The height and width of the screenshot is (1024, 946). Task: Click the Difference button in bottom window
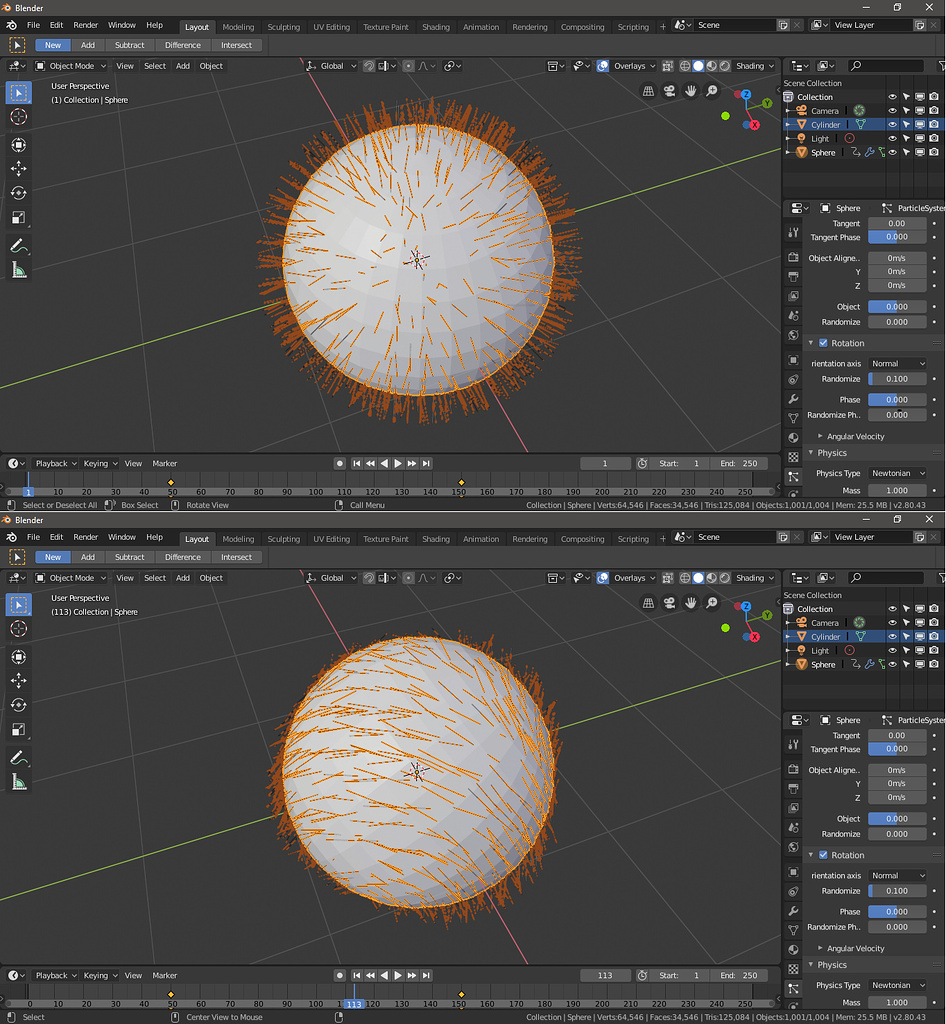(183, 557)
